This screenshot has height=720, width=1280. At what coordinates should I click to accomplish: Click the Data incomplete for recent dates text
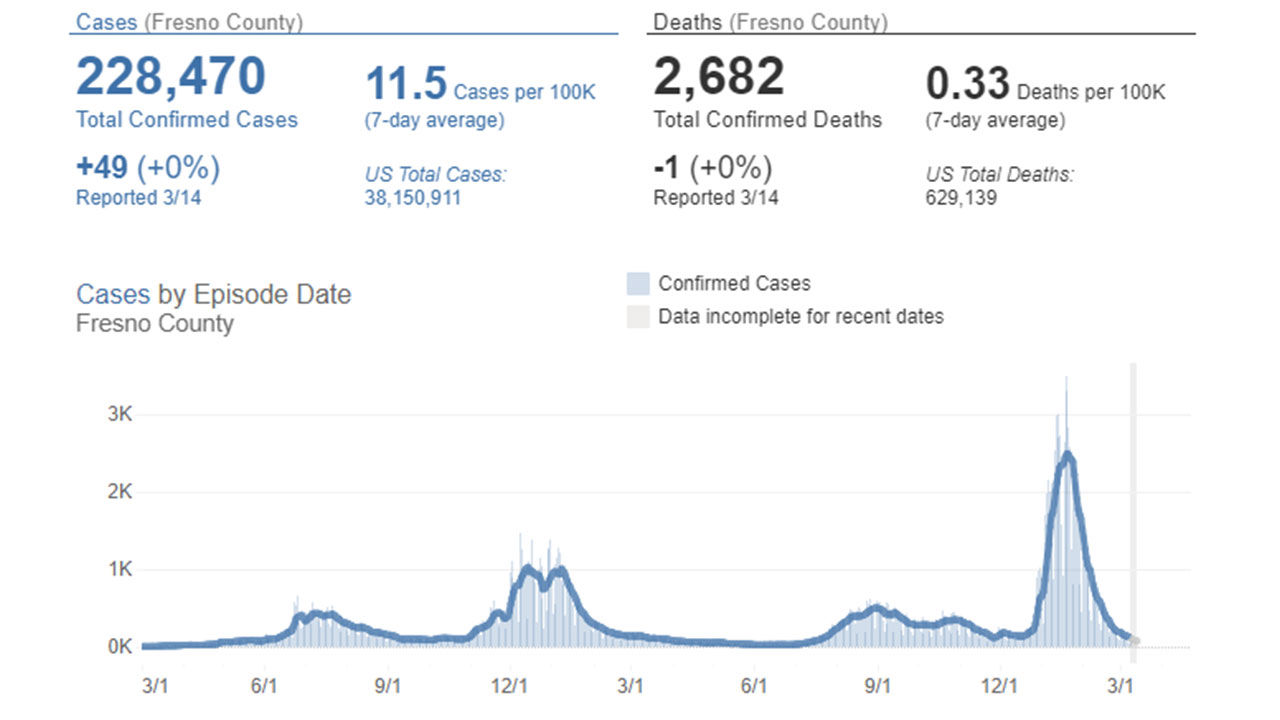tap(800, 317)
